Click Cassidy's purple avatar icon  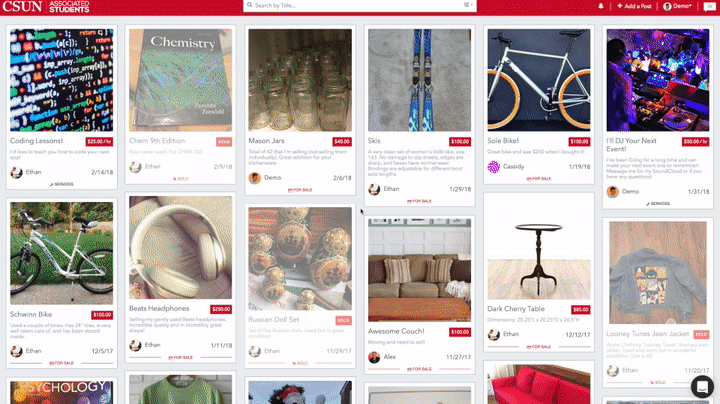click(x=494, y=167)
